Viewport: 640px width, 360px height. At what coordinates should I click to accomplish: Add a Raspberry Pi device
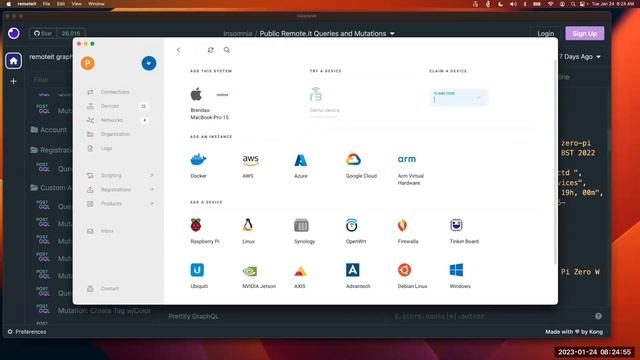pyautogui.click(x=204, y=231)
